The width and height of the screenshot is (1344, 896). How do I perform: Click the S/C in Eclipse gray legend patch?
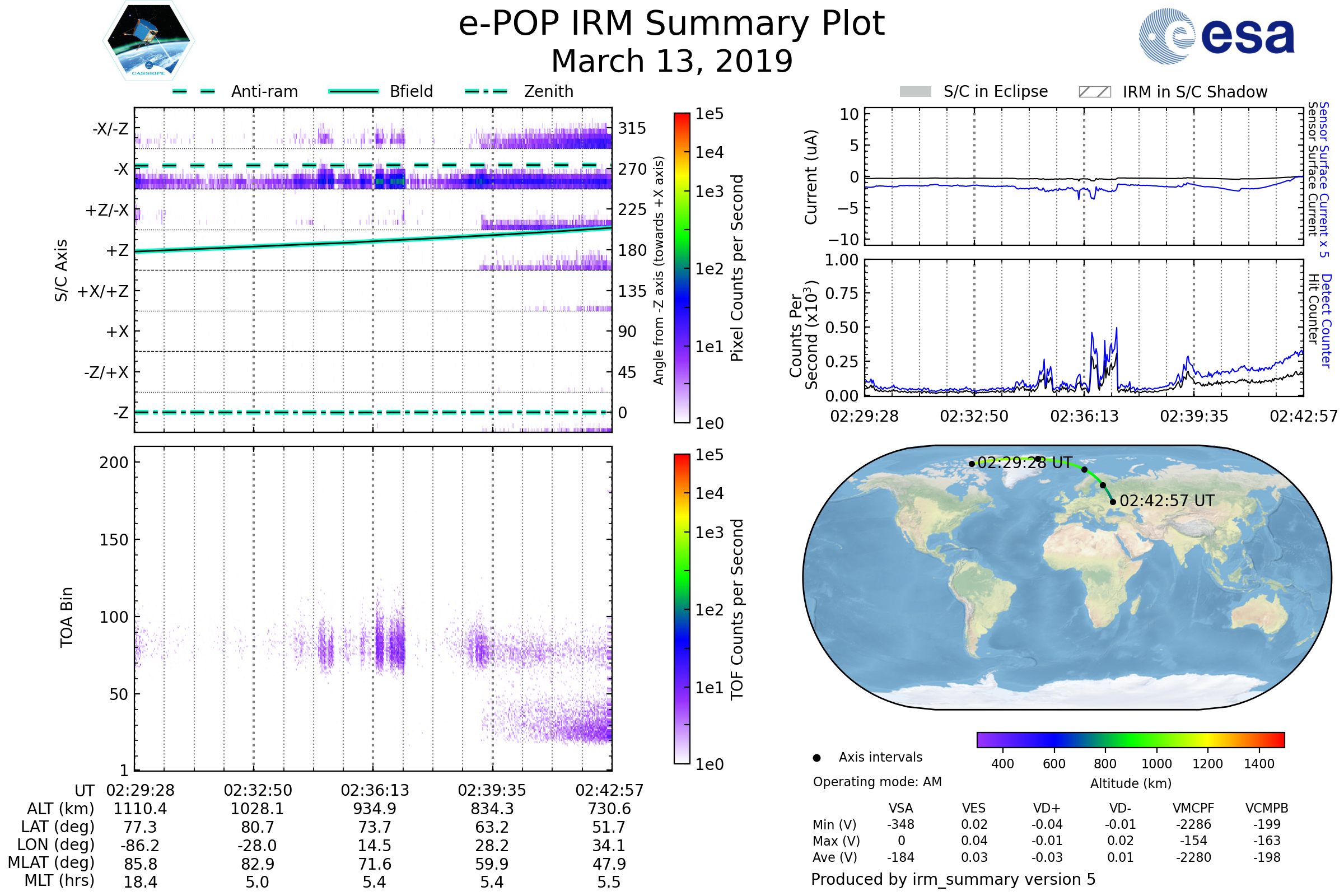coord(916,92)
